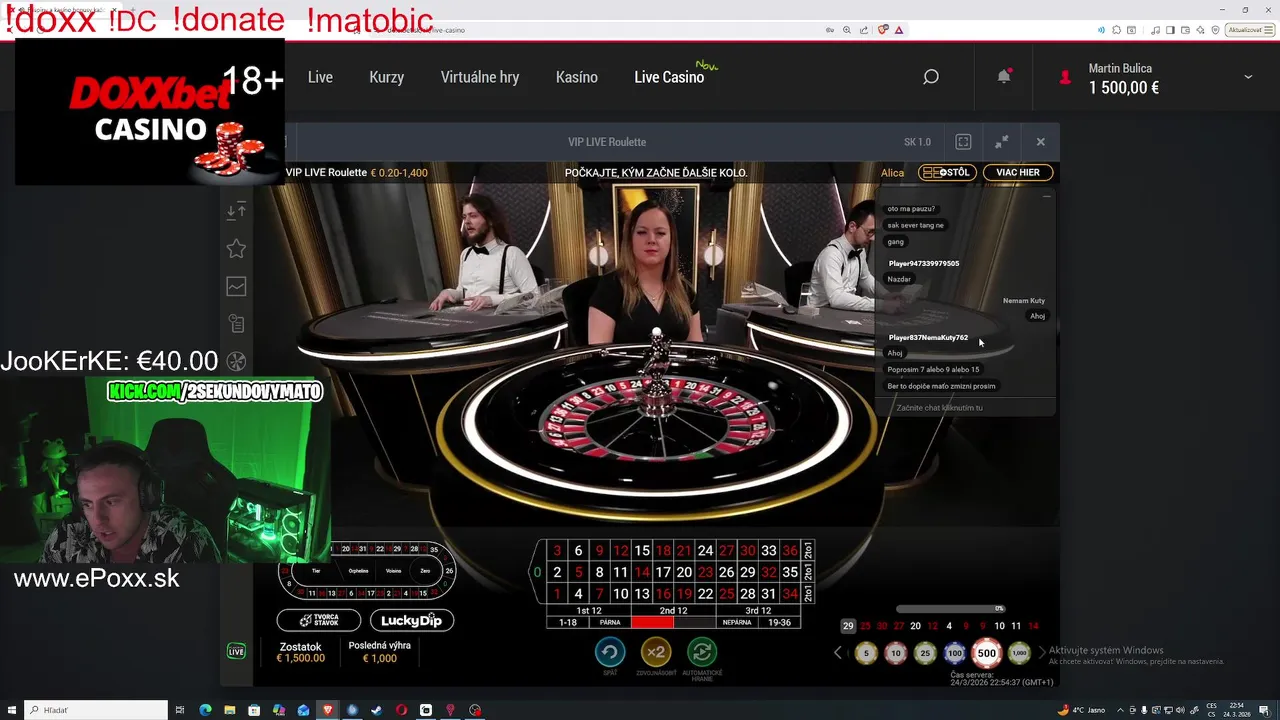Screen dimensions: 1280x720
Task: Shrink the game window with collapse arrows
Action: click(1002, 142)
